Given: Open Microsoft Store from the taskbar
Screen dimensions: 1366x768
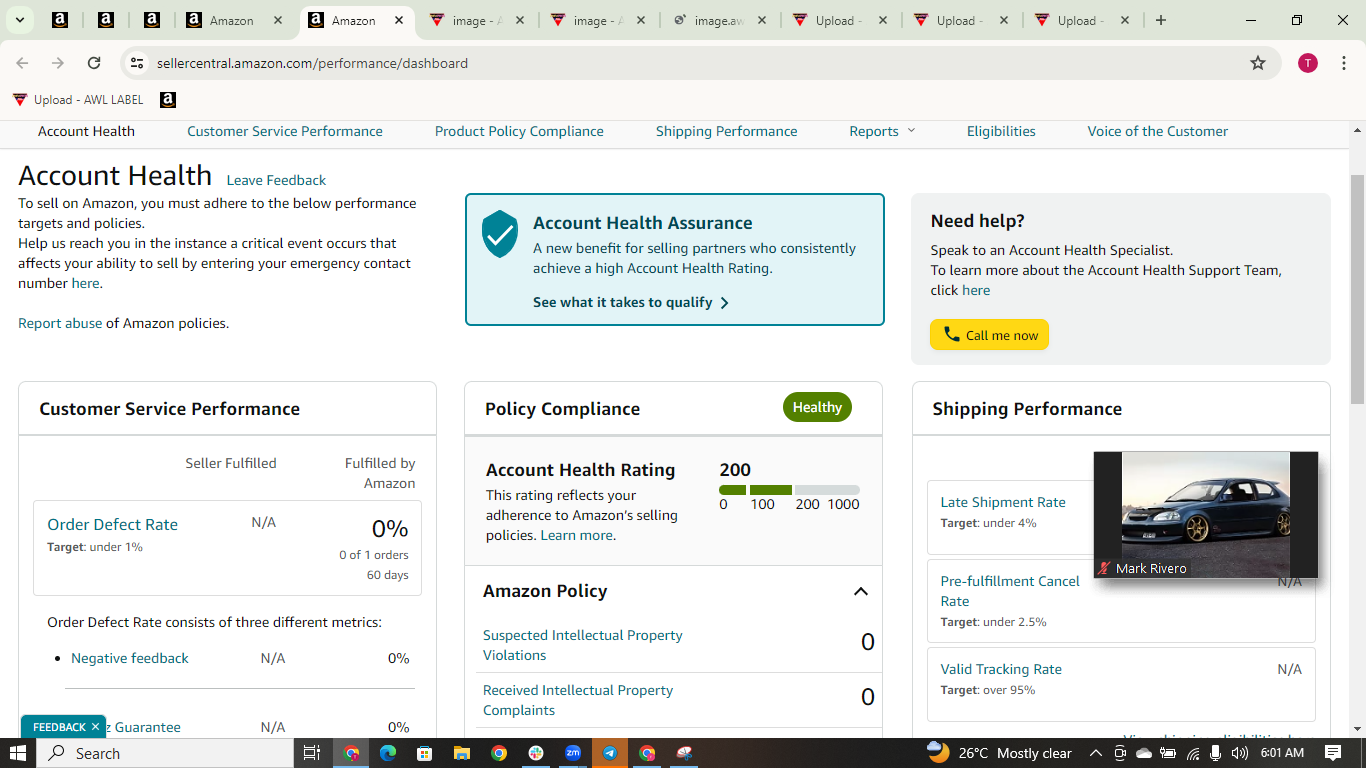Looking at the screenshot, I should 425,753.
